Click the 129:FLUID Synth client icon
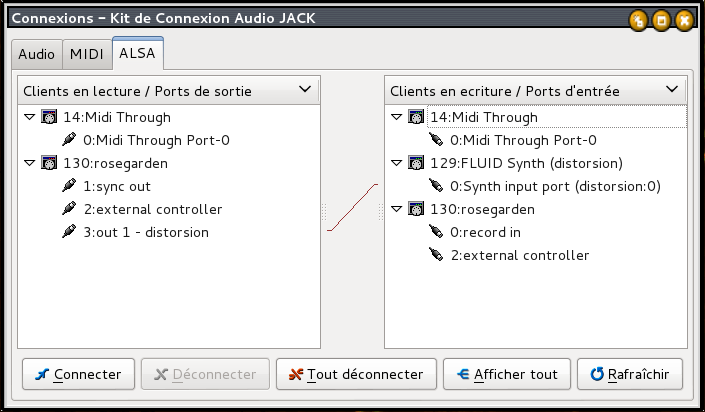Viewport: 705px width, 412px height. tap(415, 164)
